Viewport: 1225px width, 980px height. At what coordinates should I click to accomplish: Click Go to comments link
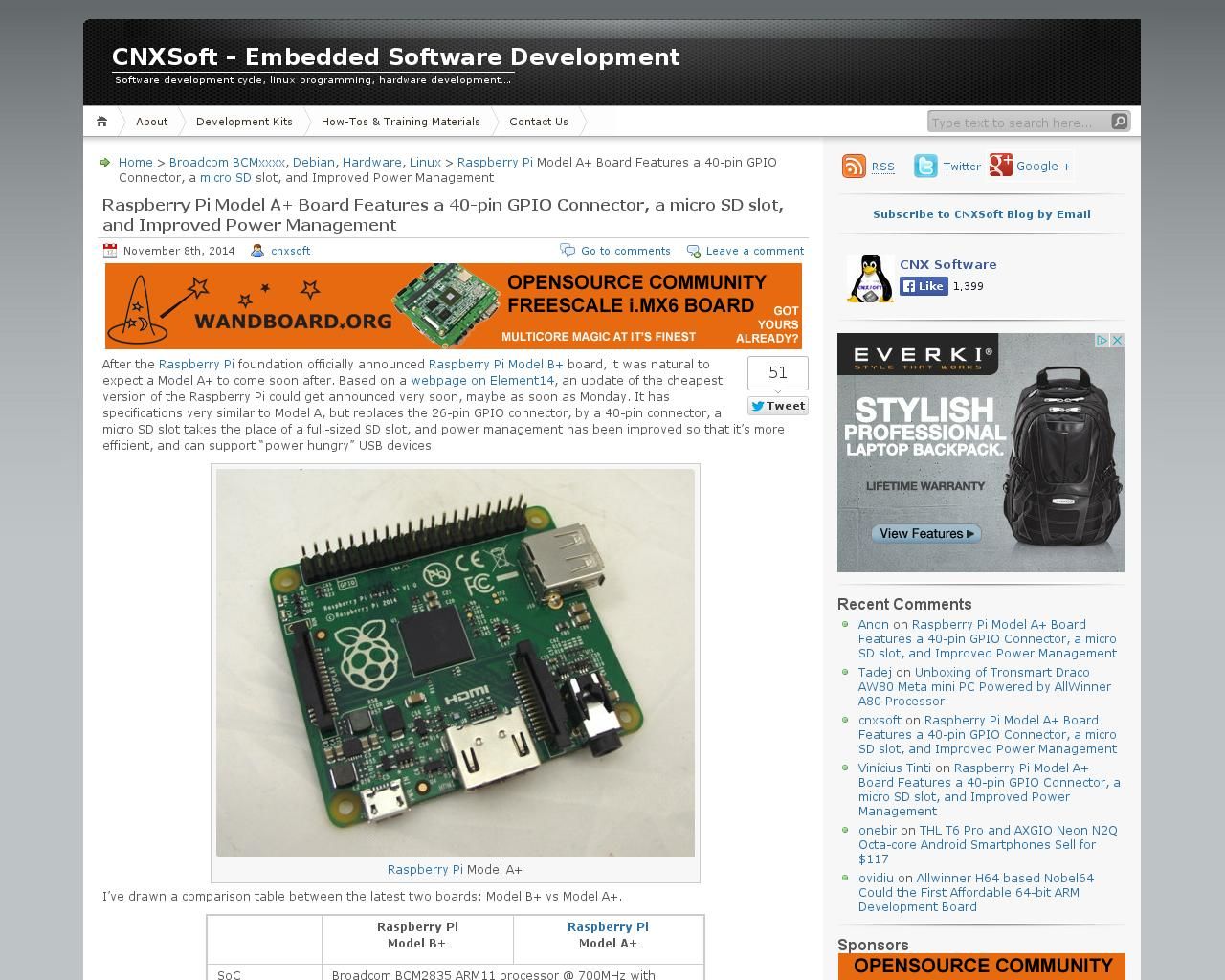coord(626,251)
